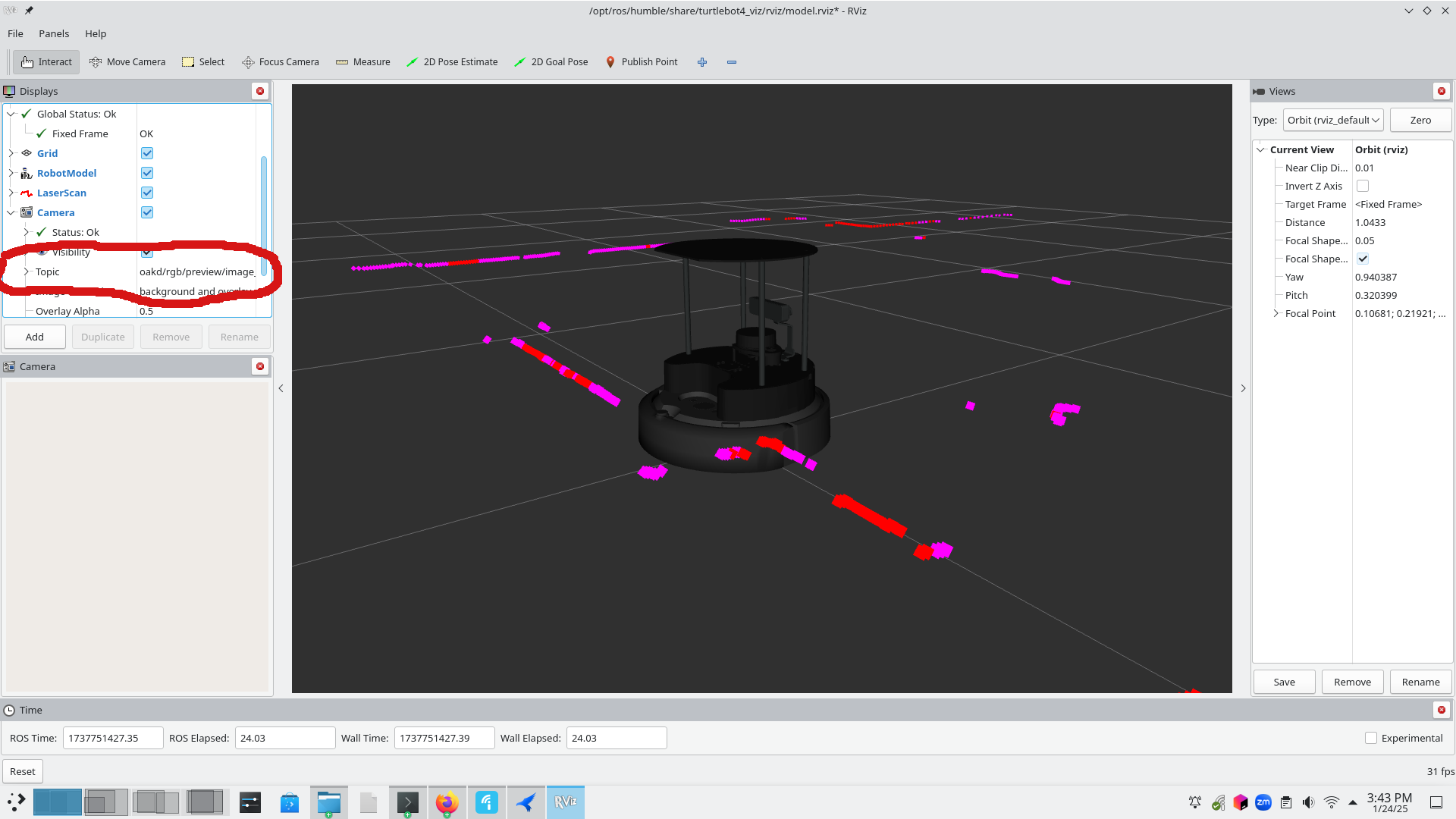Screen dimensions: 1456x819
Task: Close the Camera panel
Action: (260, 366)
